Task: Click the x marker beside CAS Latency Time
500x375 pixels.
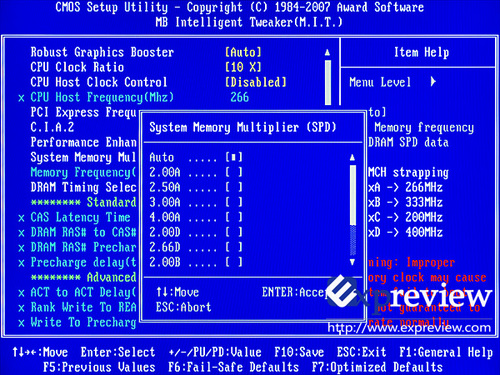Action: coord(21,218)
